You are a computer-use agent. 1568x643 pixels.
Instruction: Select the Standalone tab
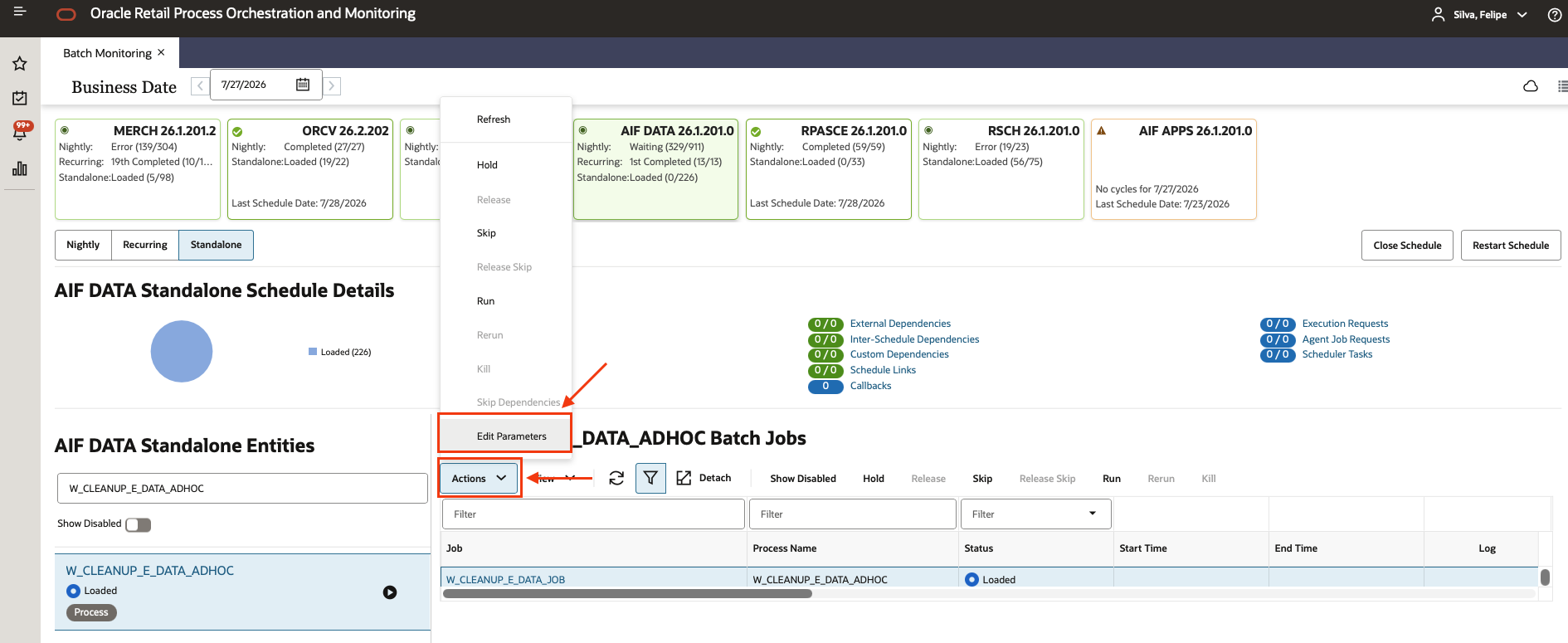tap(216, 245)
